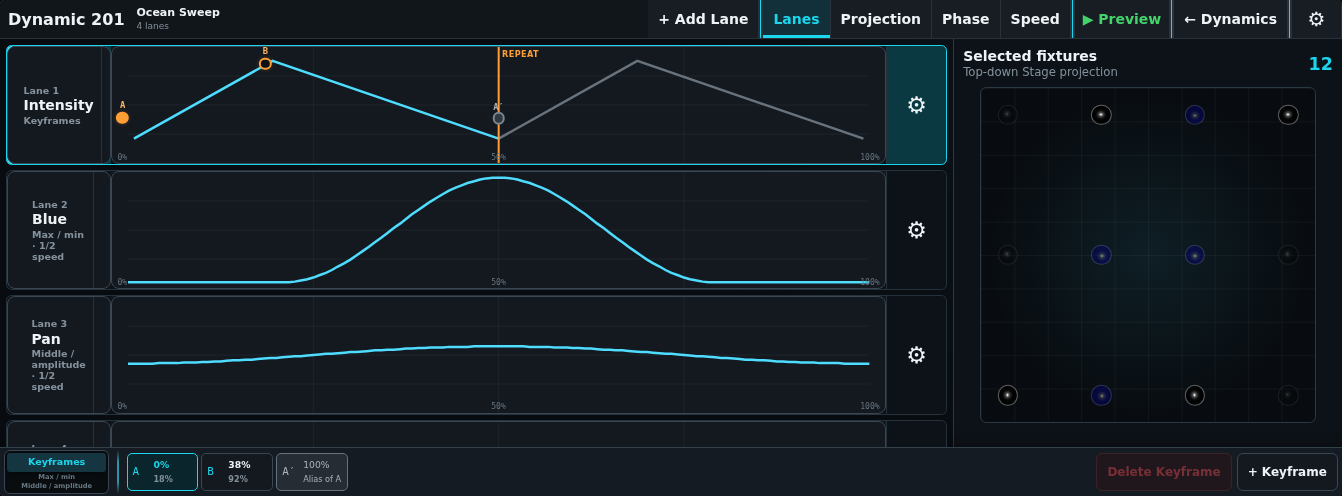The image size is (1342, 496).
Task: Open the top-right global settings gear
Action: pos(1316,19)
